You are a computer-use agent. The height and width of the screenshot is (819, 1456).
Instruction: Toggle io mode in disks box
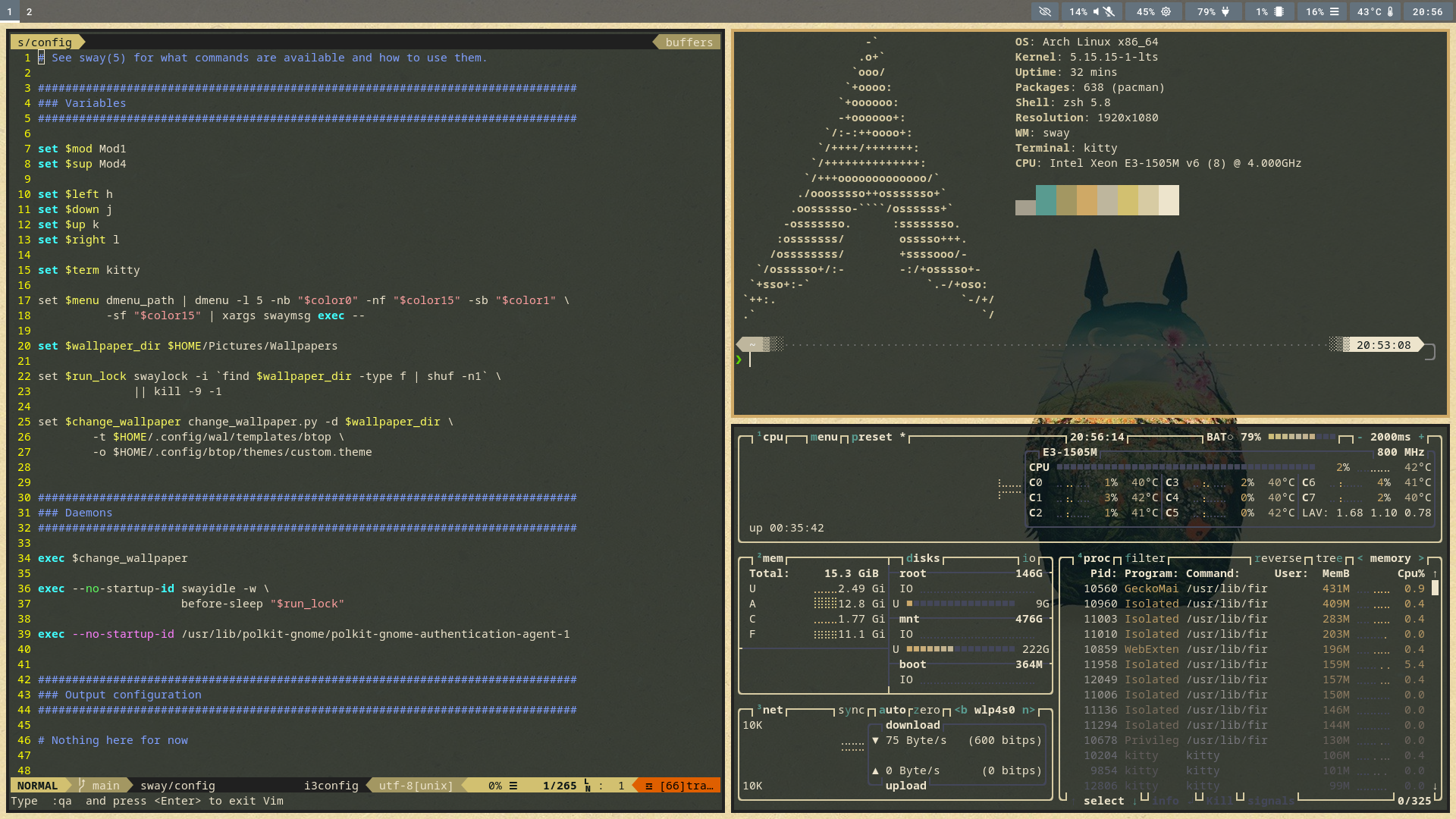[1028, 558]
